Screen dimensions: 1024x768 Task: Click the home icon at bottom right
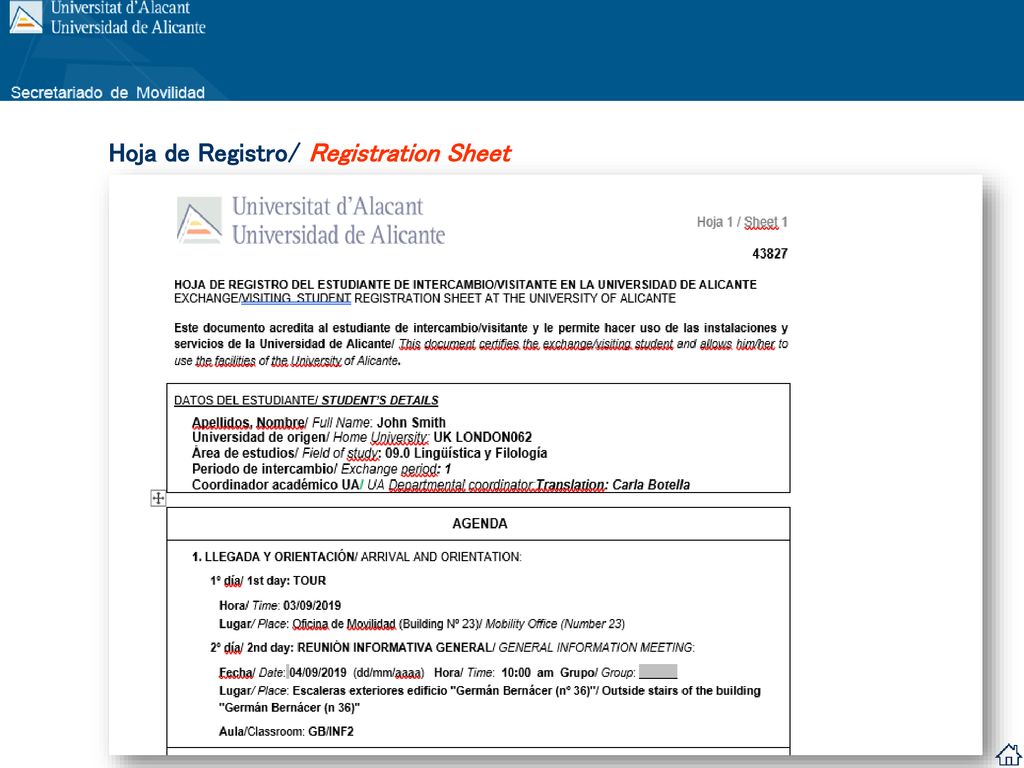point(1008,755)
